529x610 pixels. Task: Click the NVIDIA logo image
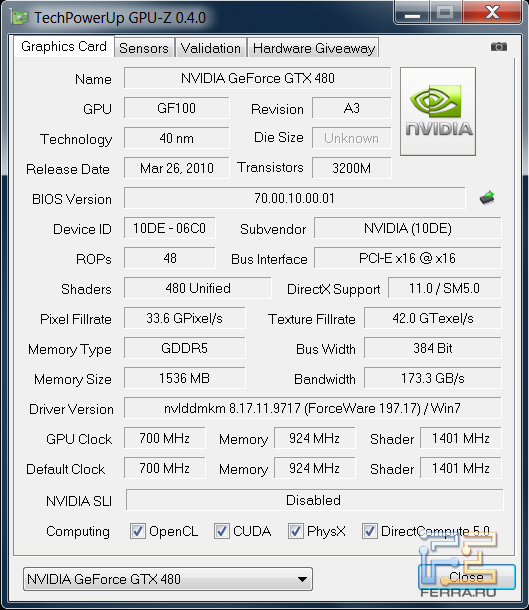coord(438,111)
